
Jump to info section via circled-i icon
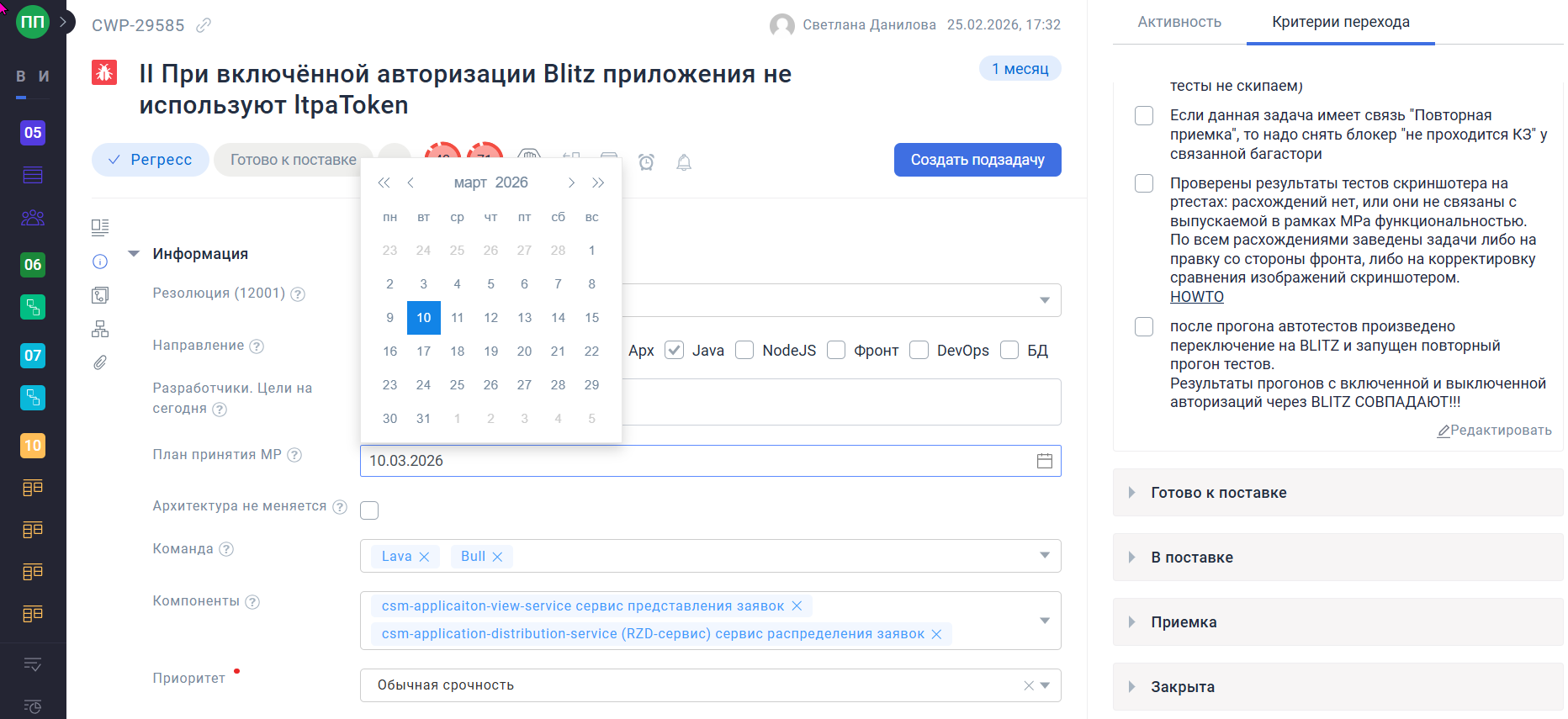pos(100,262)
